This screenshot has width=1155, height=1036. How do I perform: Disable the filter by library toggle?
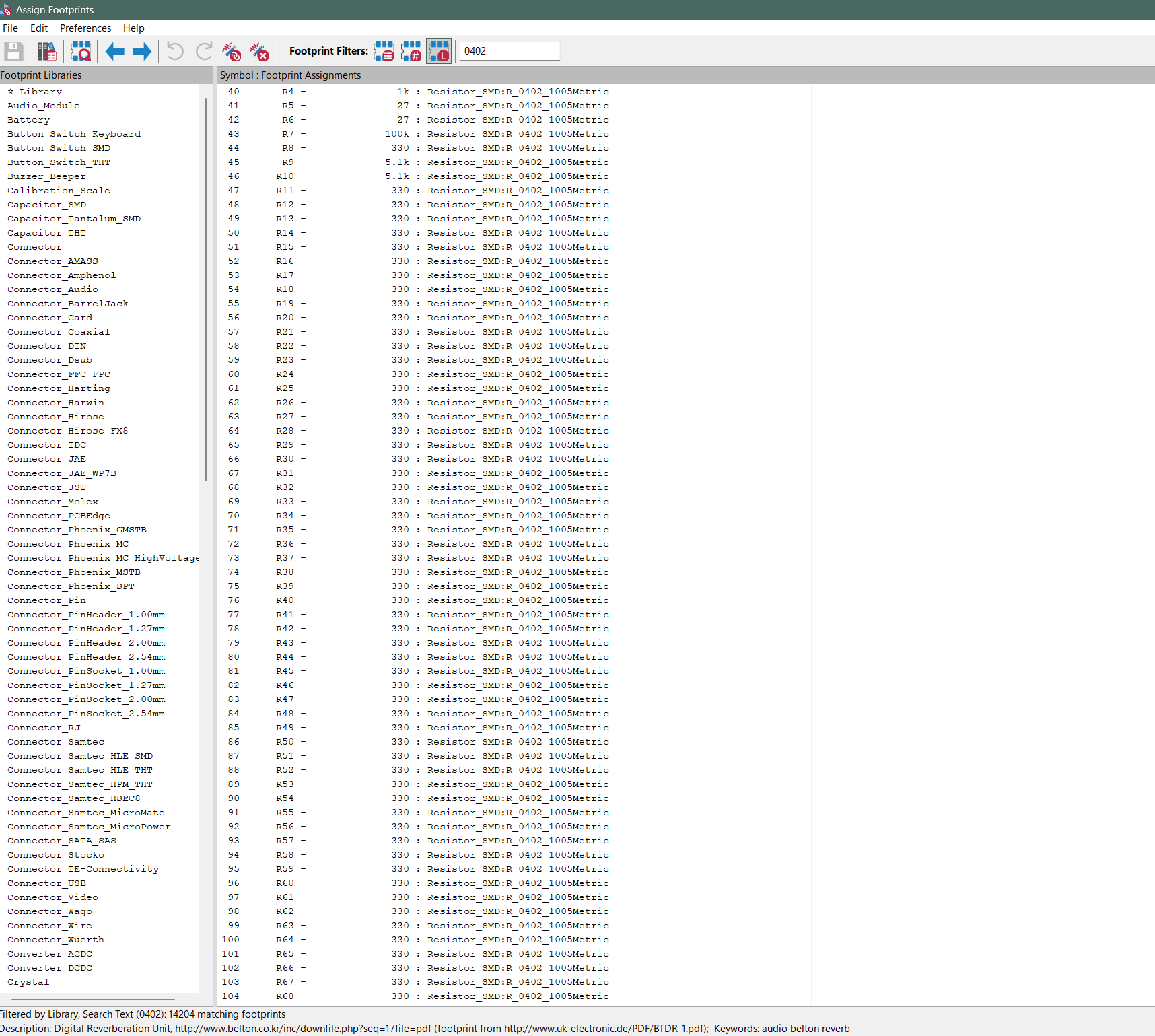439,51
